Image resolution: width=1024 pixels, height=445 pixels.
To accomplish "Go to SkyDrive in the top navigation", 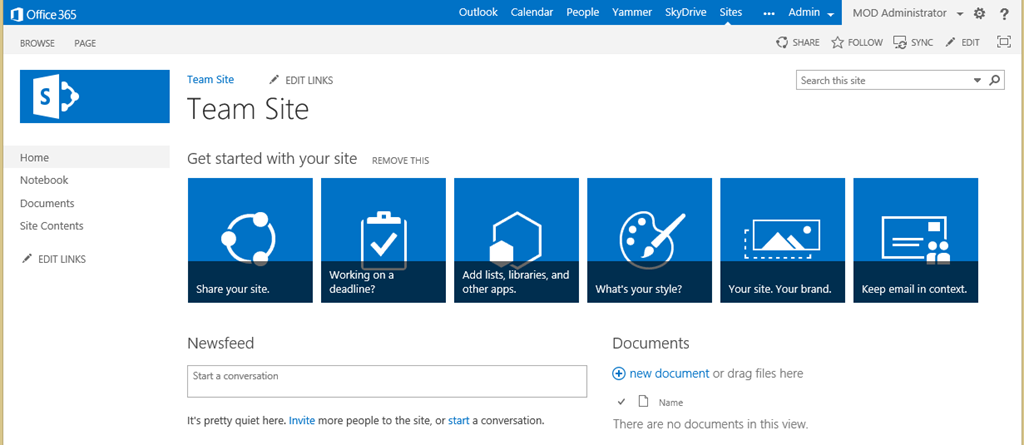I will click(686, 12).
